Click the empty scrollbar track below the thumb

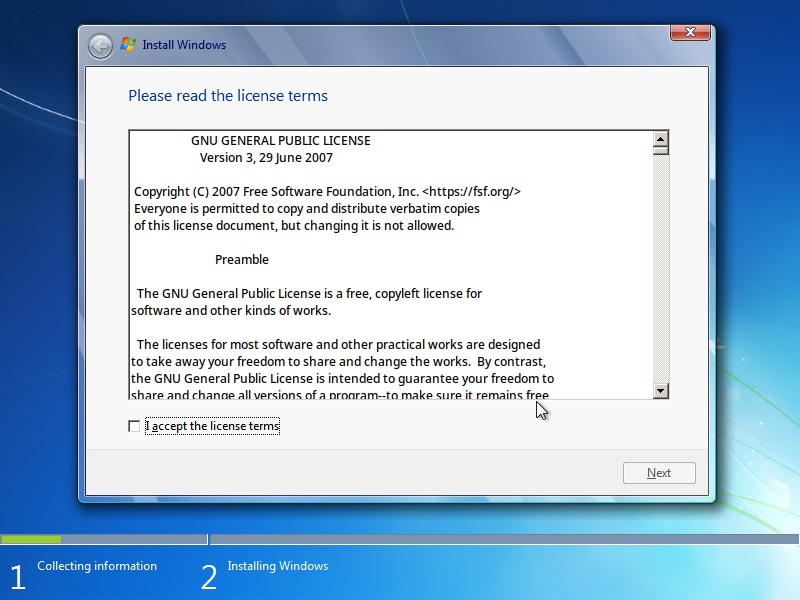[x=660, y=270]
